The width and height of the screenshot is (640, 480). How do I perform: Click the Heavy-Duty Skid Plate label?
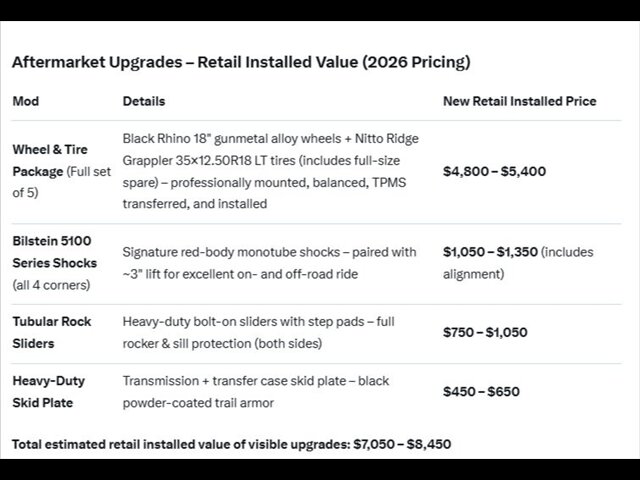(48, 391)
